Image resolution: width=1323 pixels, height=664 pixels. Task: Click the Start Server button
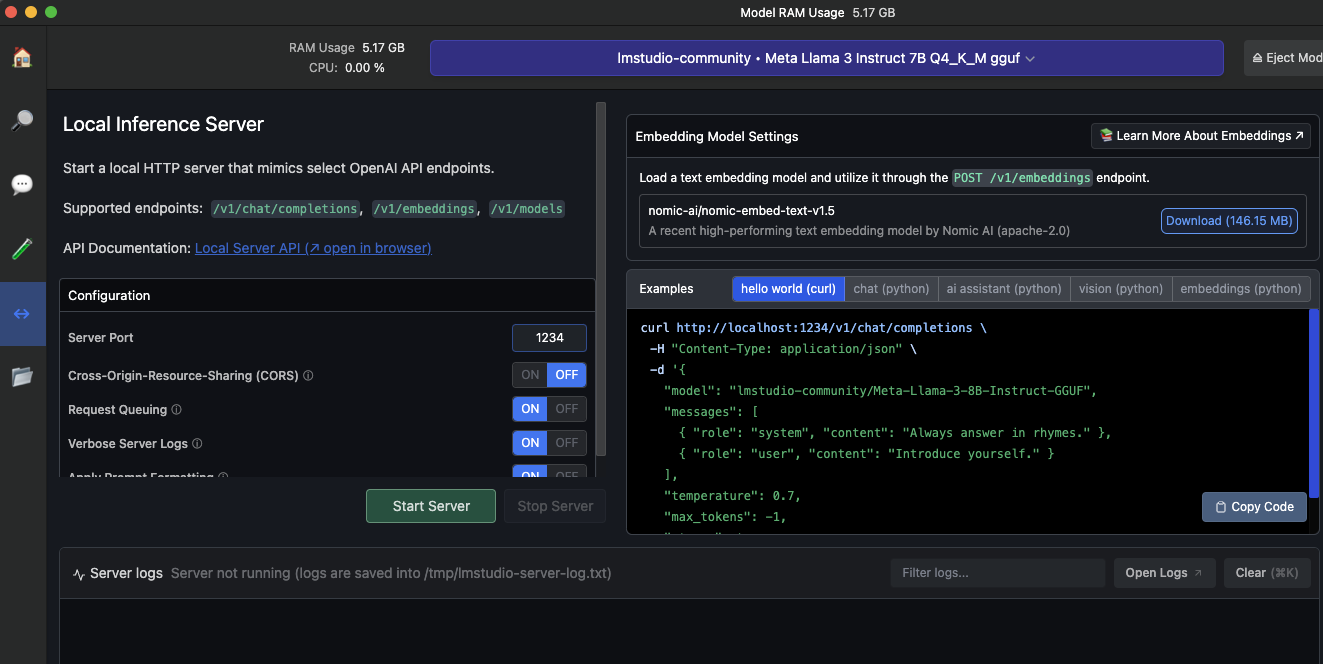[x=431, y=506]
